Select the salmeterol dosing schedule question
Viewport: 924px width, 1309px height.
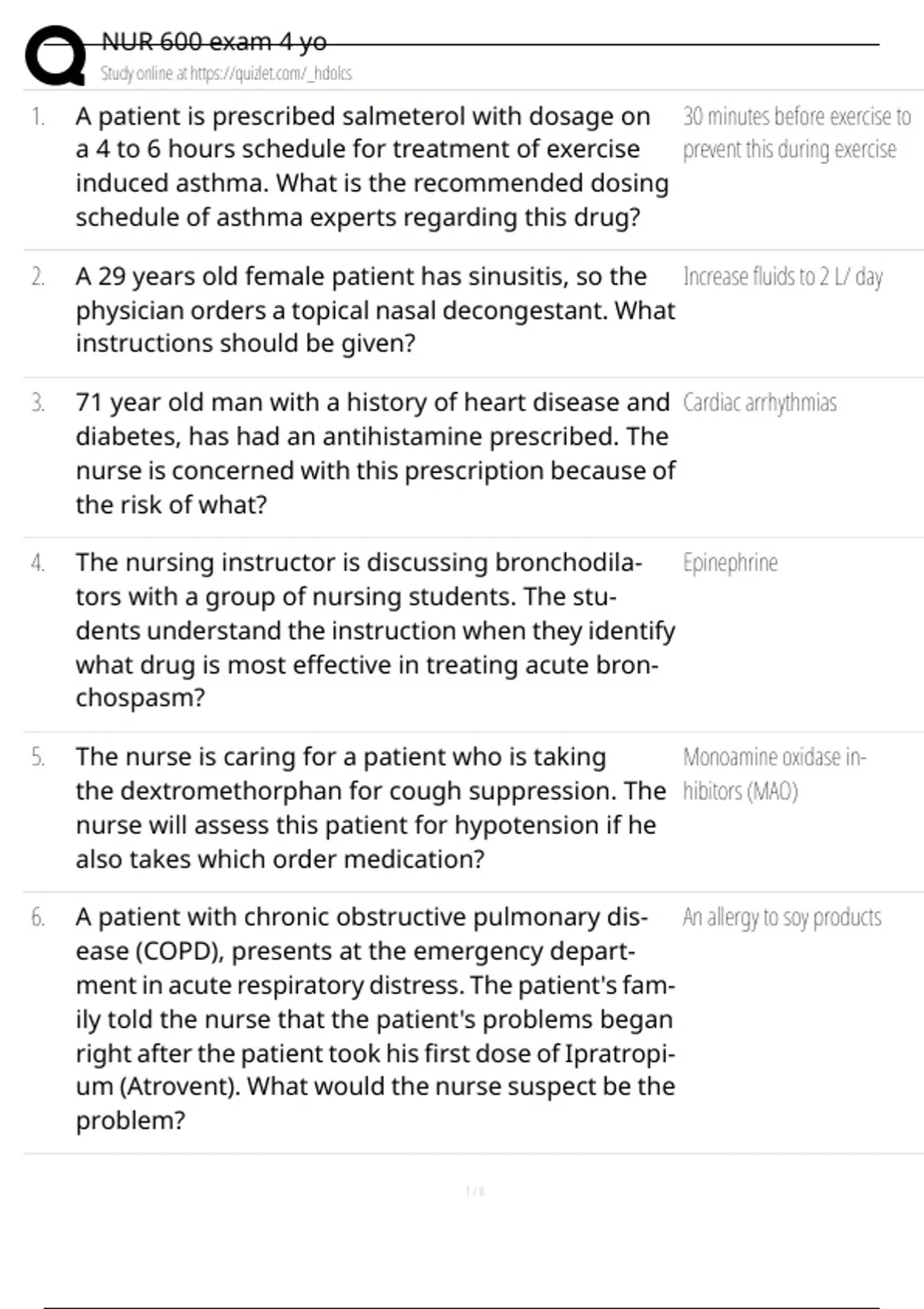click(x=372, y=166)
